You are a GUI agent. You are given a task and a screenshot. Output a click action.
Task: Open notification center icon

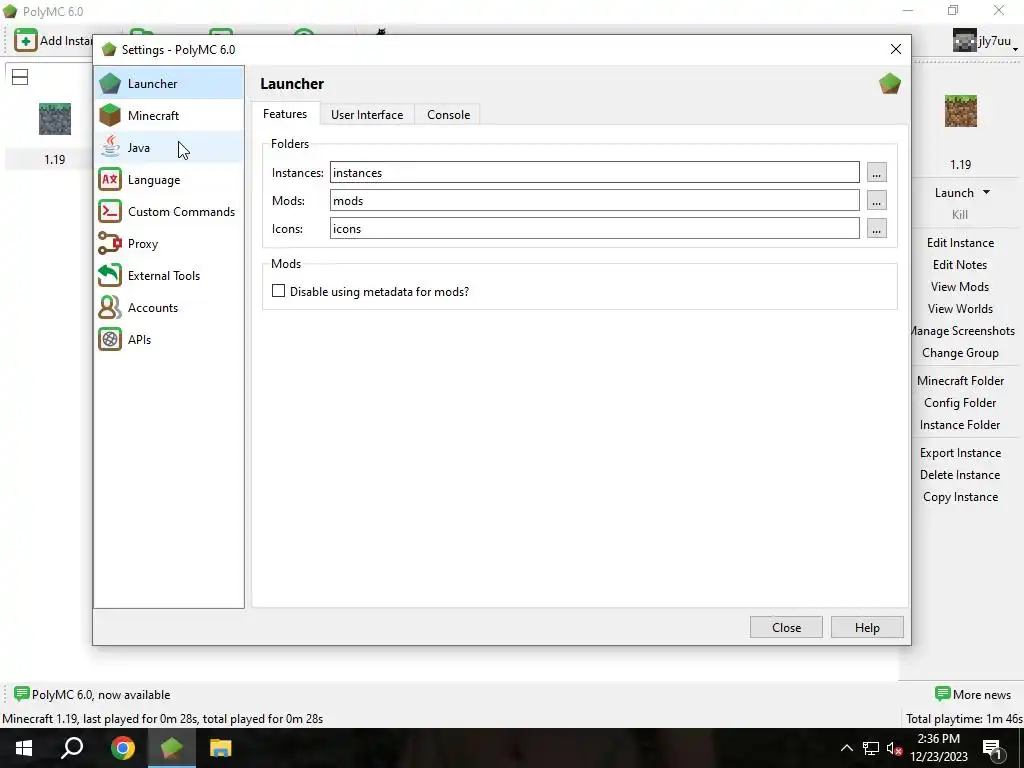pos(993,749)
